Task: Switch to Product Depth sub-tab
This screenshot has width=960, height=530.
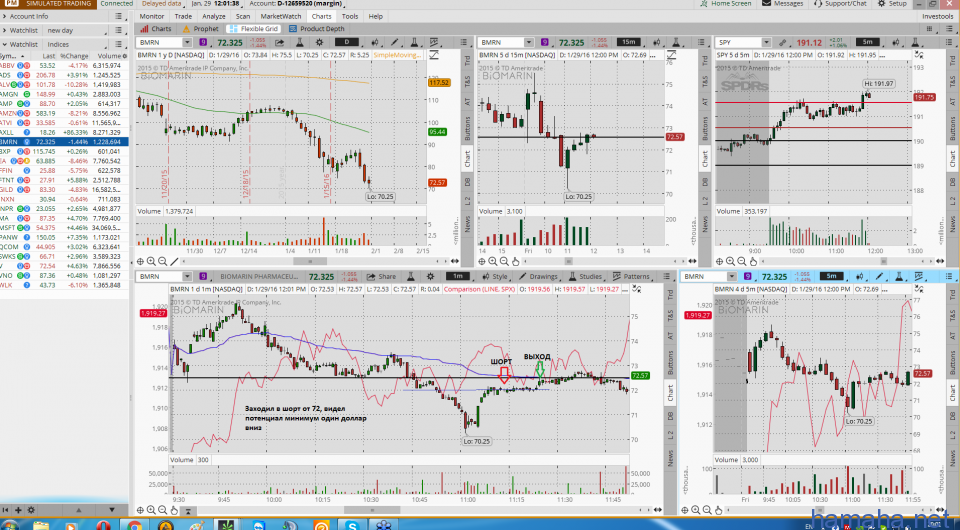Action: pyautogui.click(x=317, y=29)
